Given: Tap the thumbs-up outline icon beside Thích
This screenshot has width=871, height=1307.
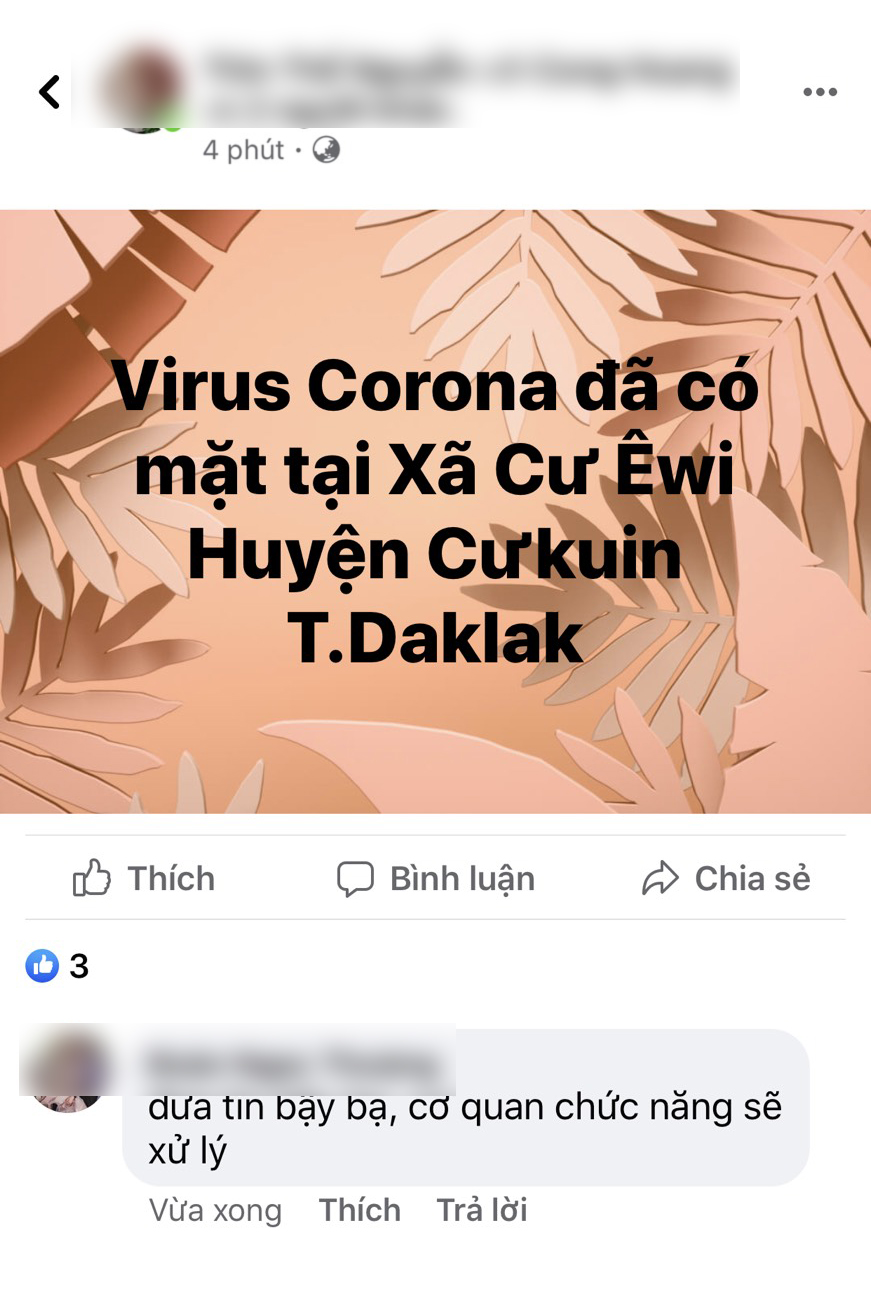Looking at the screenshot, I should pyautogui.click(x=92, y=878).
